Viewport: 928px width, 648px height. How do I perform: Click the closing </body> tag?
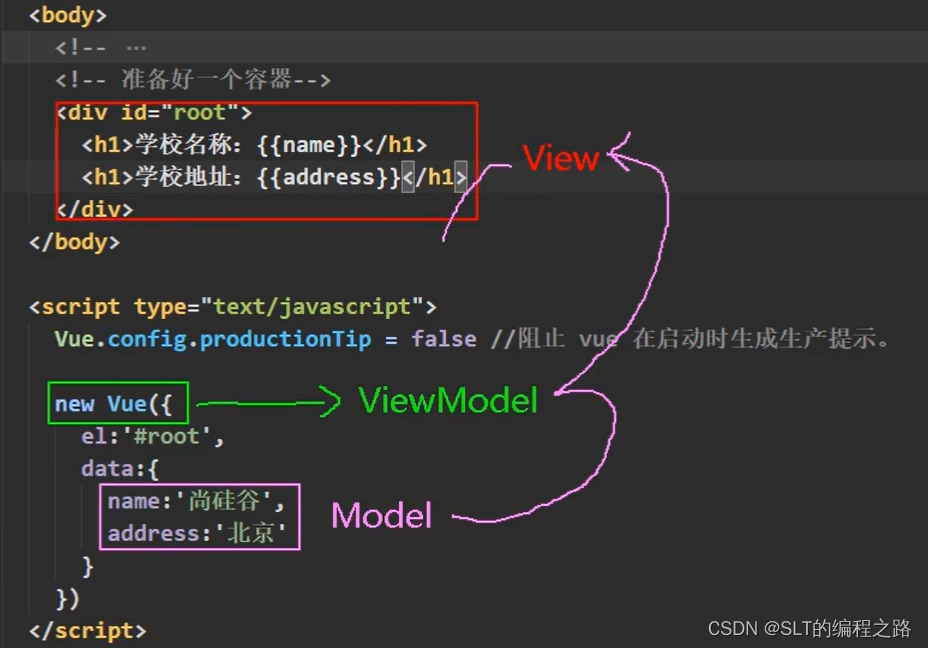tap(74, 242)
